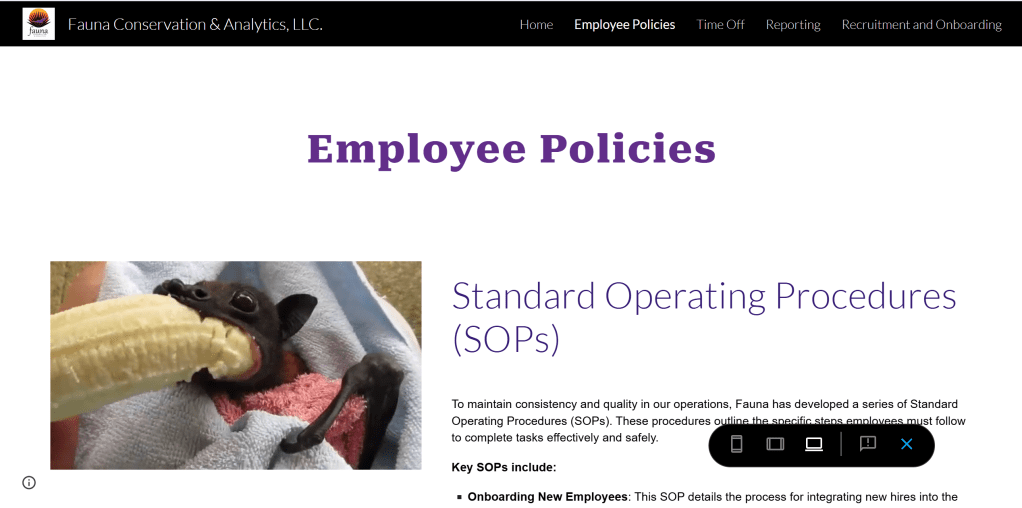Switch preview to tablet view
The image size is (1022, 508).
point(775,444)
